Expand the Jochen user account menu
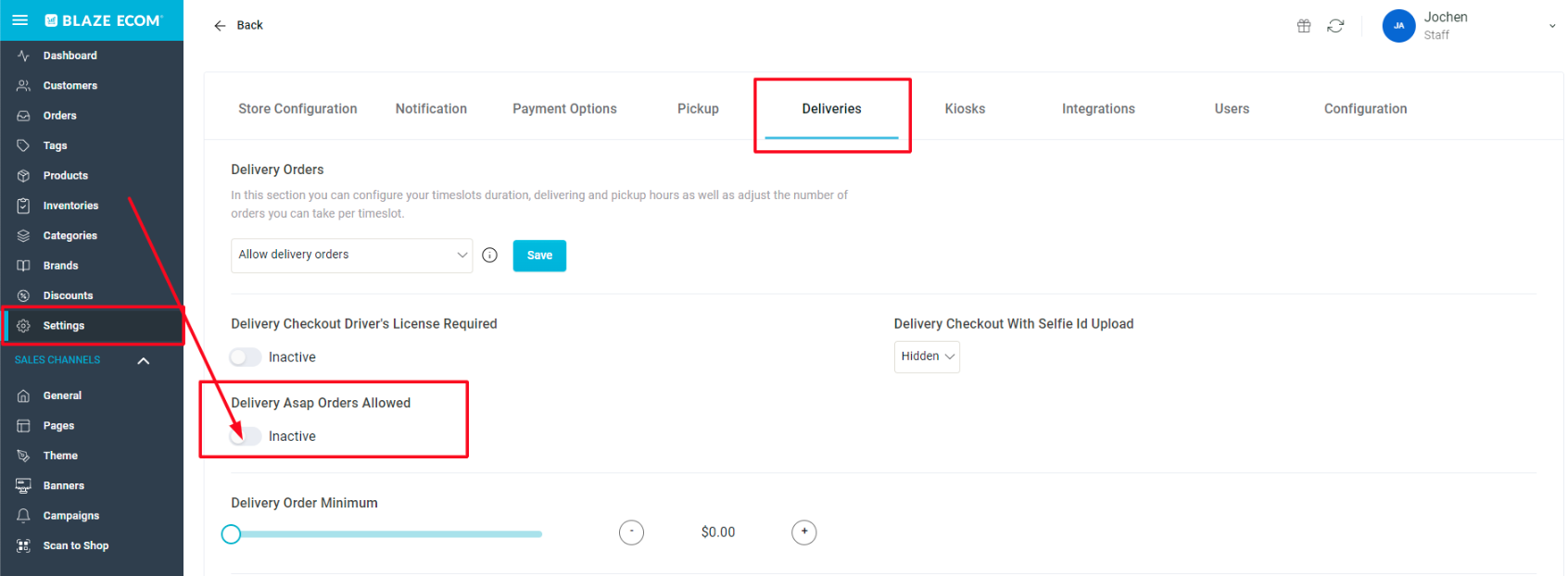Screen dimensions: 1568x576 (1552, 26)
